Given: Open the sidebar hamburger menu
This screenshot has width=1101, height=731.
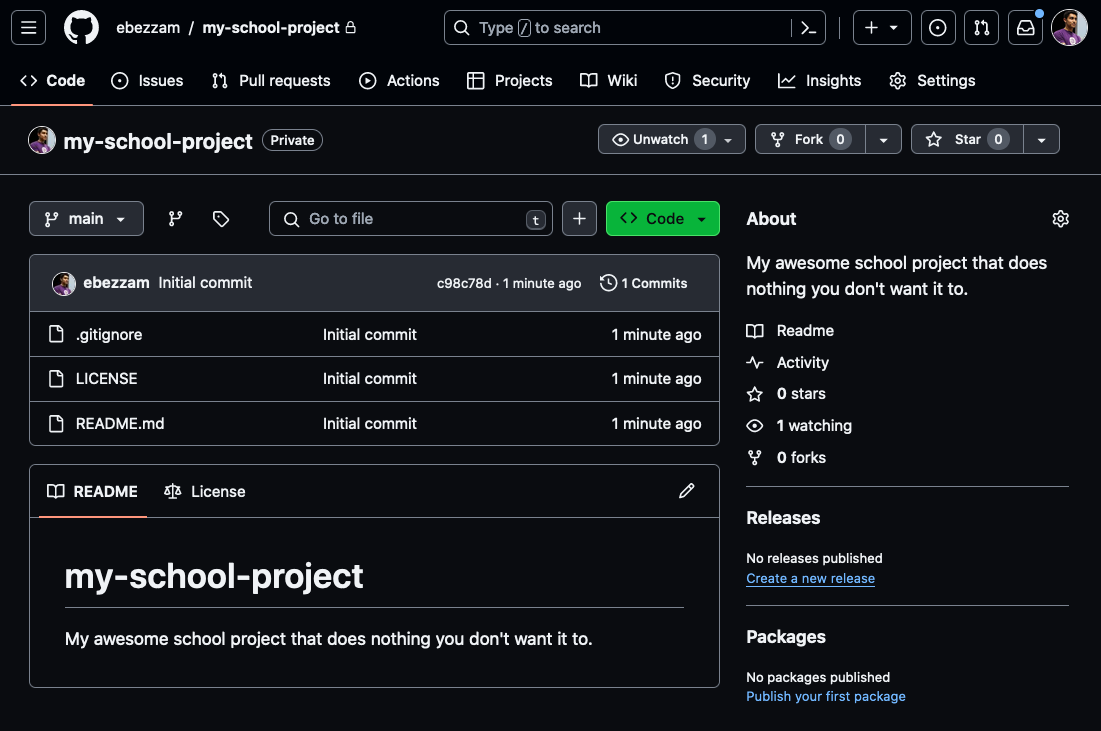Looking at the screenshot, I should click(27, 27).
